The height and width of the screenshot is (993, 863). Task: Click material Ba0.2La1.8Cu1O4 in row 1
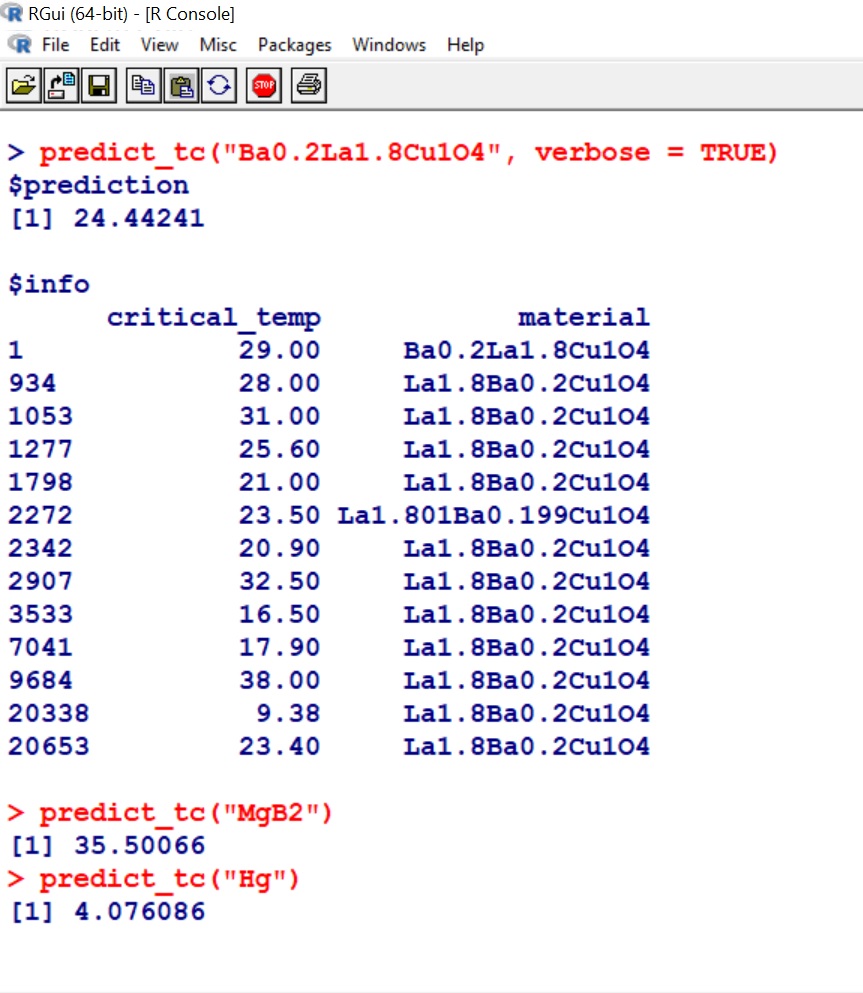527,350
